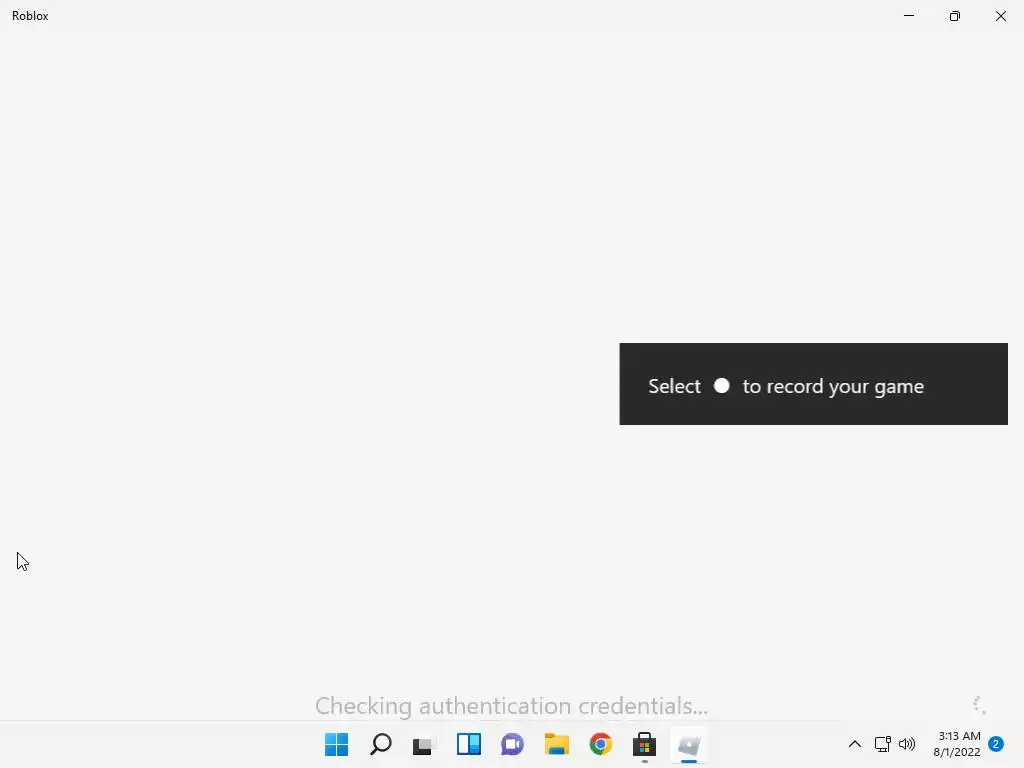Close the Roblox window
1024x768 pixels.
[1000, 16]
